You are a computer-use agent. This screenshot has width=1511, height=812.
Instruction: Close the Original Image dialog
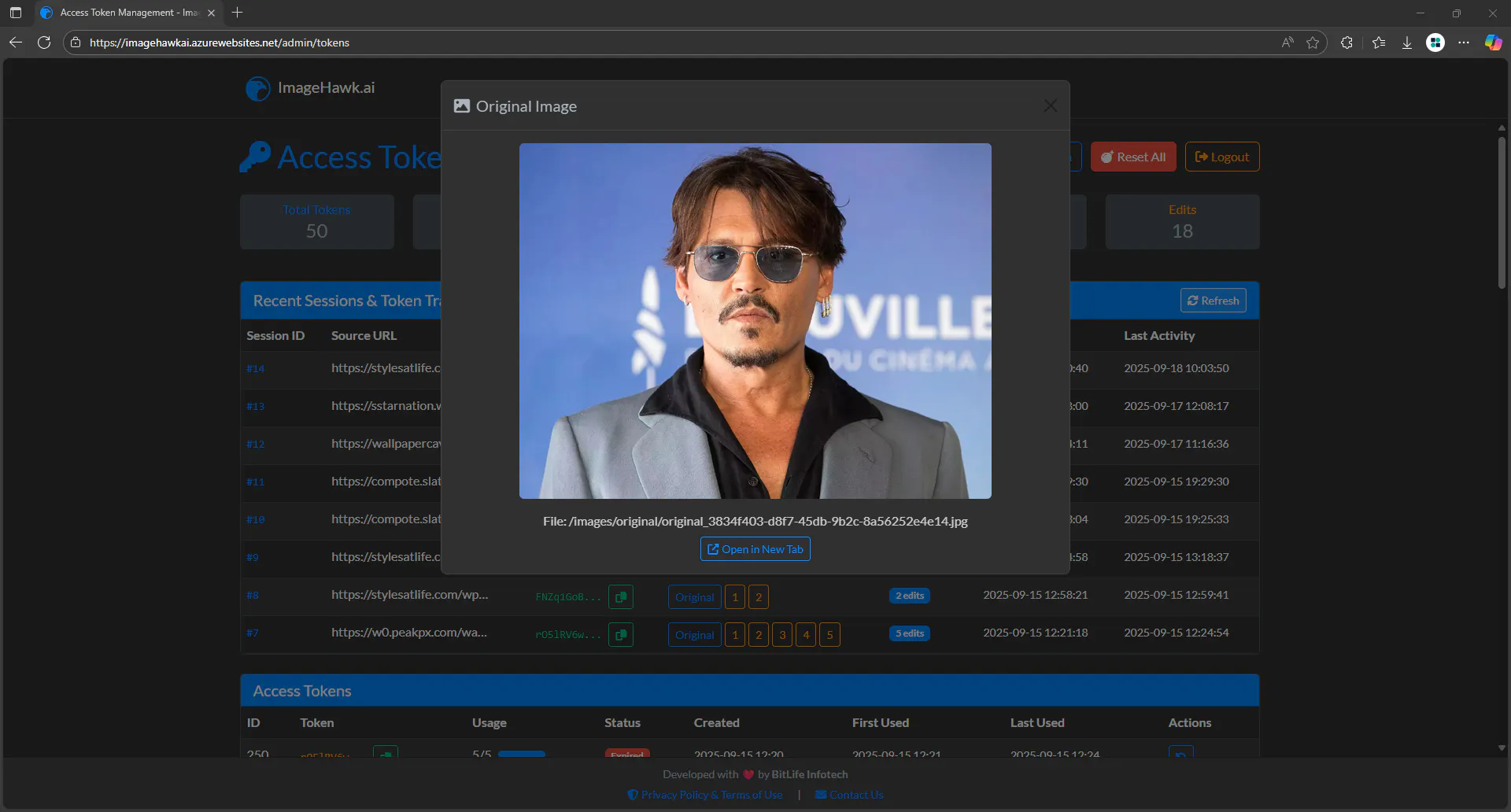tap(1050, 105)
